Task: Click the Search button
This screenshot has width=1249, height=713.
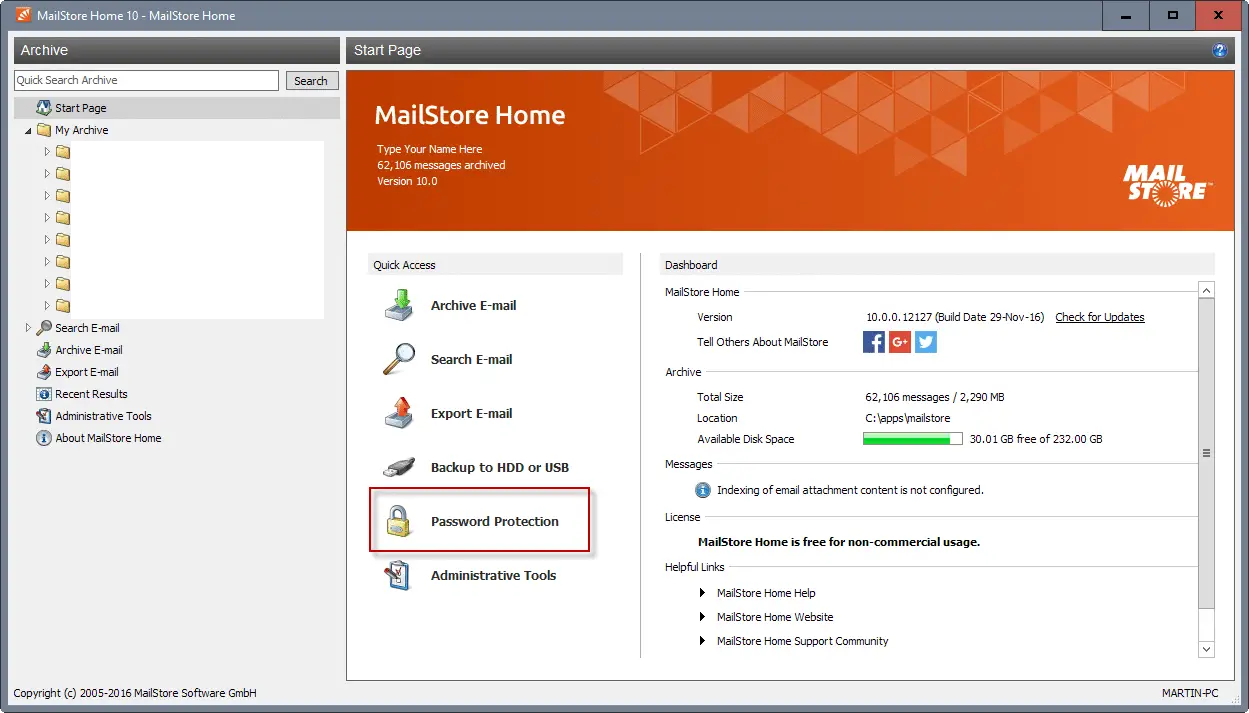Action: (x=311, y=81)
